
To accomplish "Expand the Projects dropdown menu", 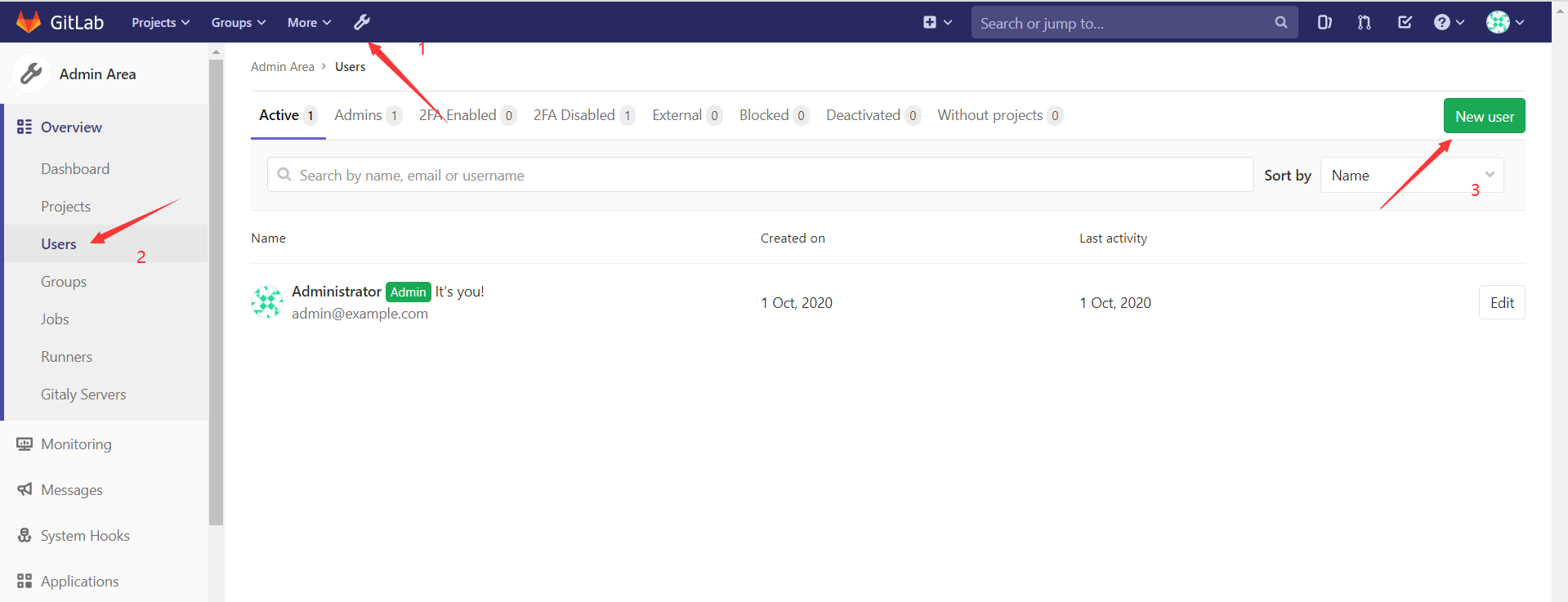I will pyautogui.click(x=160, y=22).
